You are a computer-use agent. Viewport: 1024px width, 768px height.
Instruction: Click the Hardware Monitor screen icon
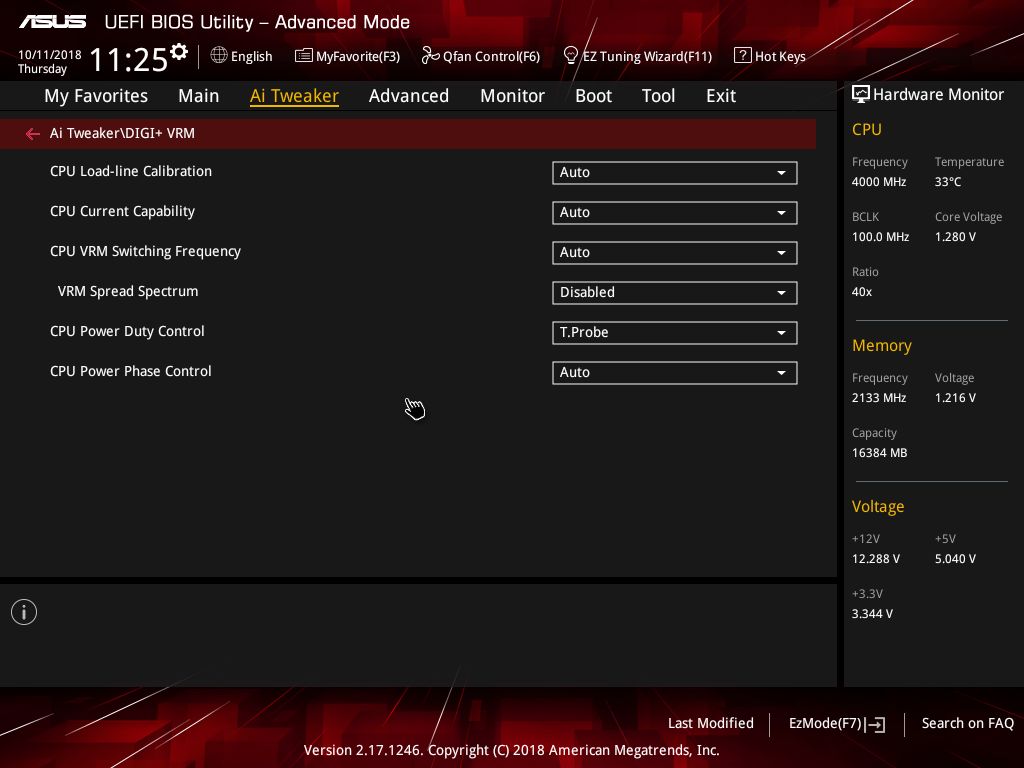(861, 95)
